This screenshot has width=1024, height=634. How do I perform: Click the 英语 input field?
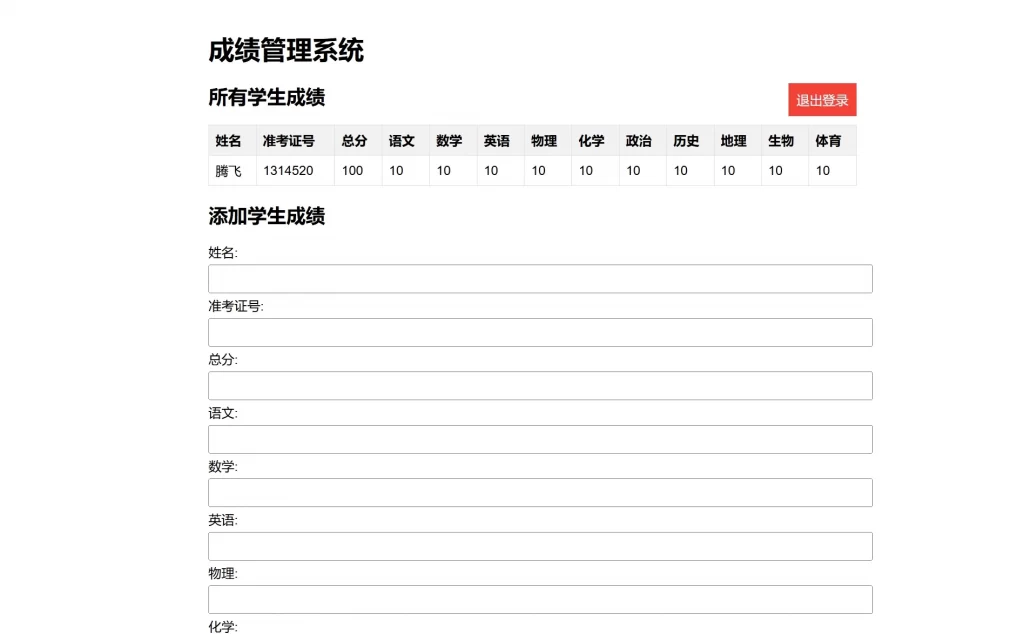click(x=539, y=545)
